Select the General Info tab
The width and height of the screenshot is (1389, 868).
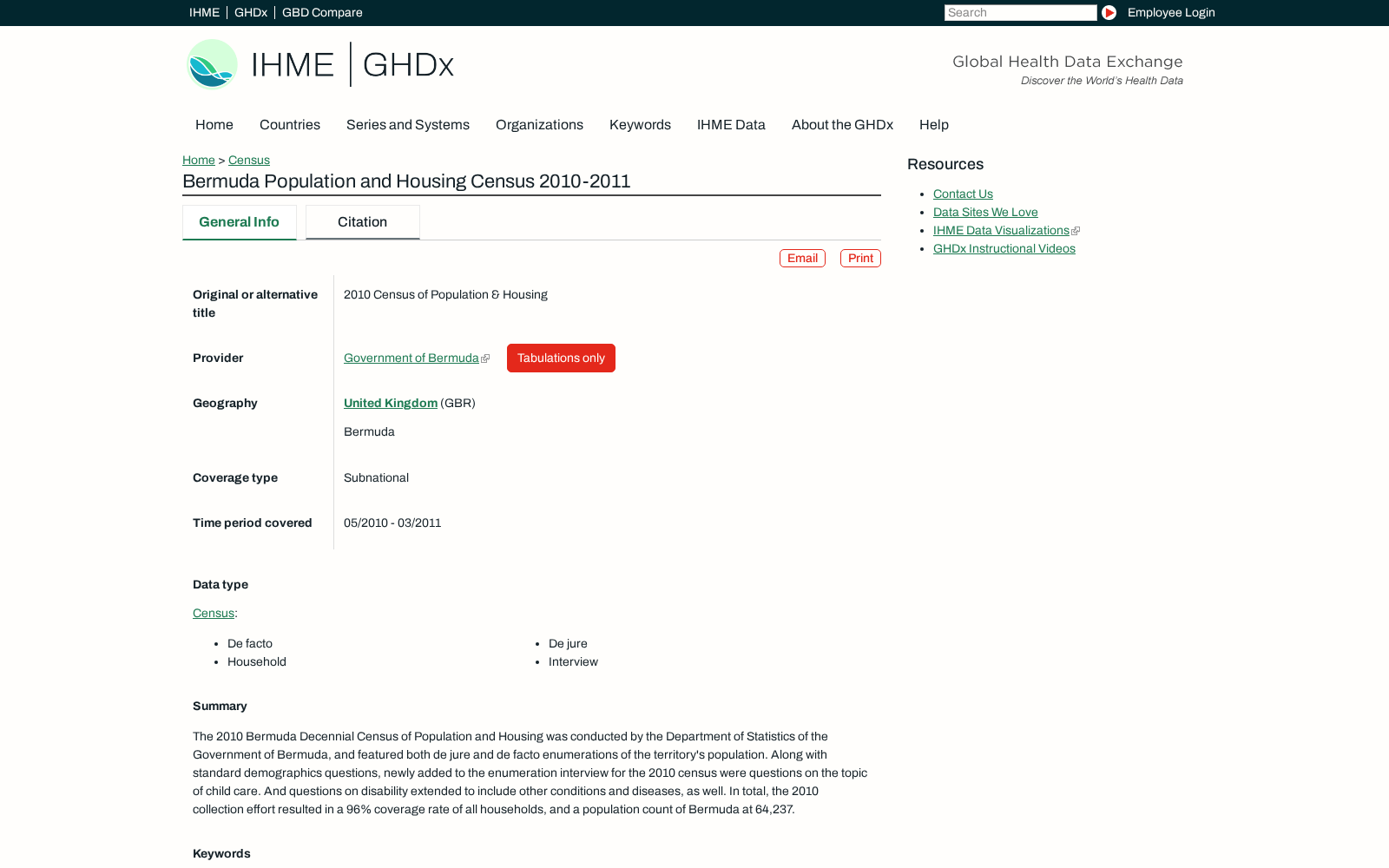240,222
